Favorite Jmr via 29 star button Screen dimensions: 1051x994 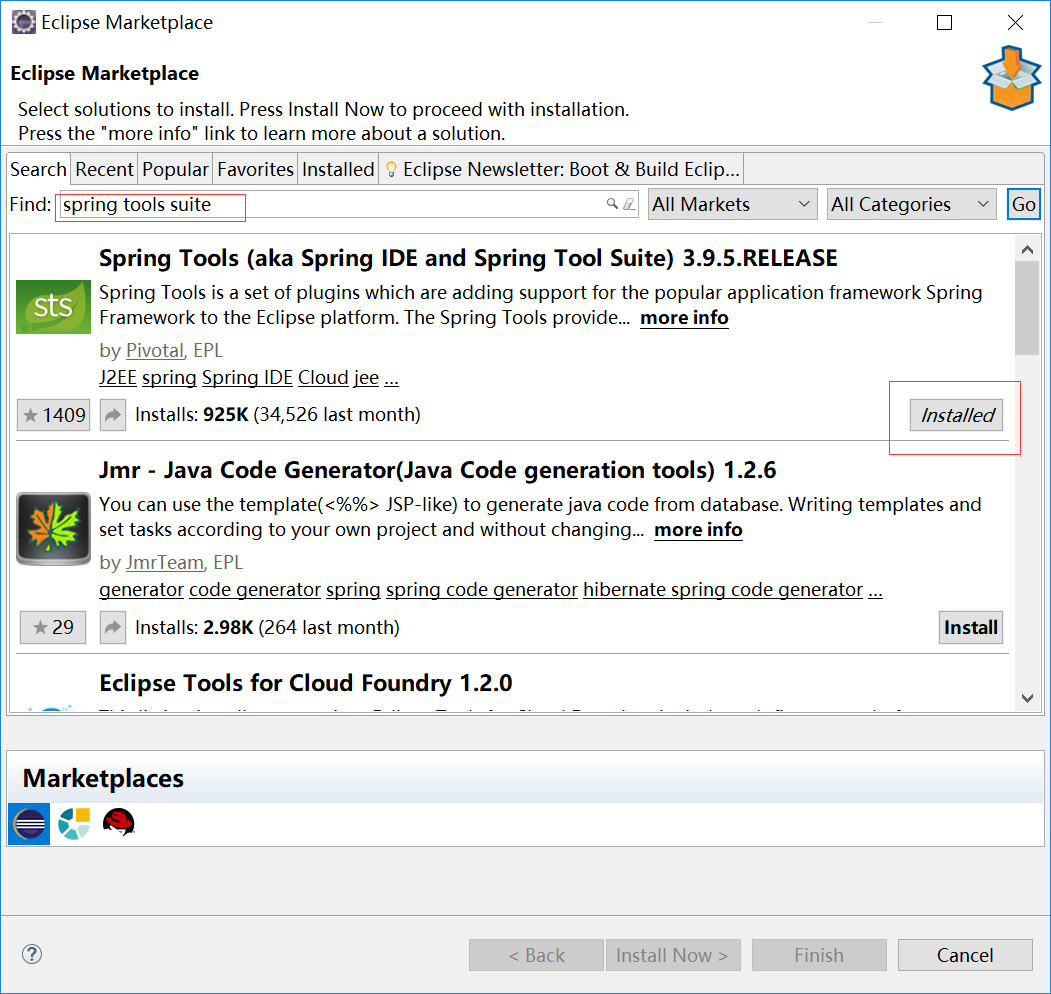tap(53, 627)
